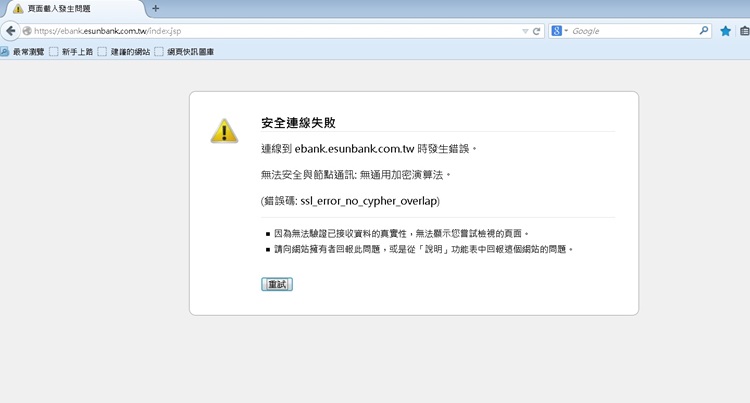
Task: Open the 網頁快訊圖庫 bookmark
Action: click(x=184, y=51)
